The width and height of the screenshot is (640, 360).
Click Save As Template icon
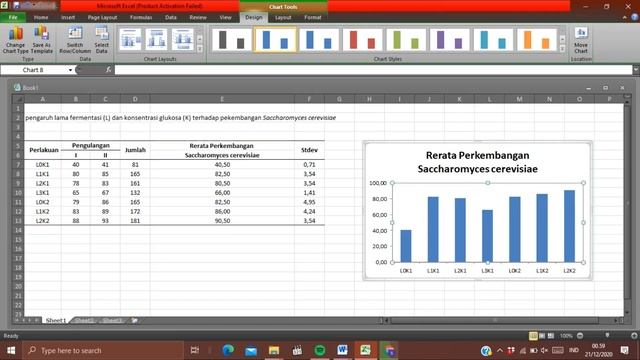42,40
